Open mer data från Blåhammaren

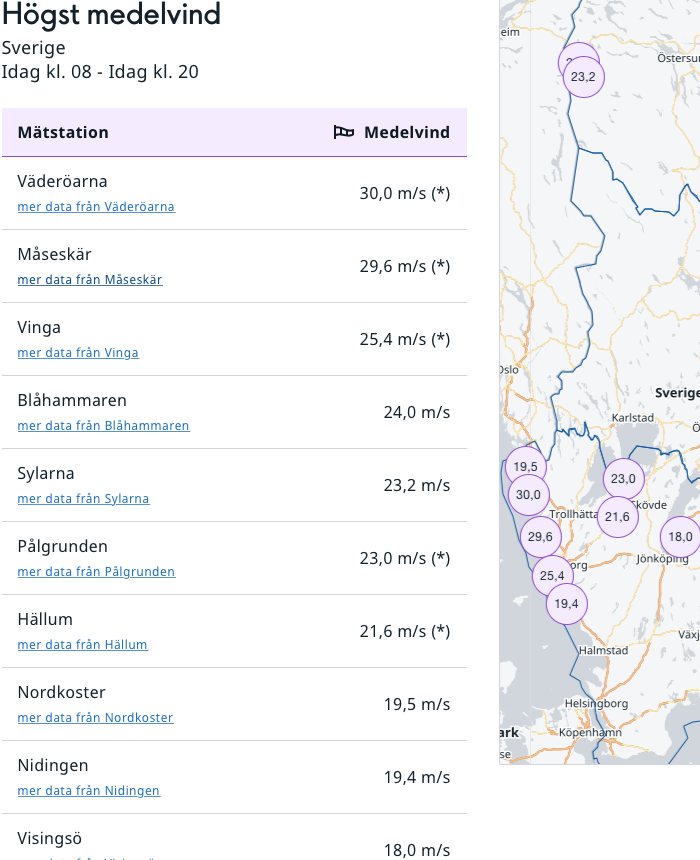[x=103, y=426]
